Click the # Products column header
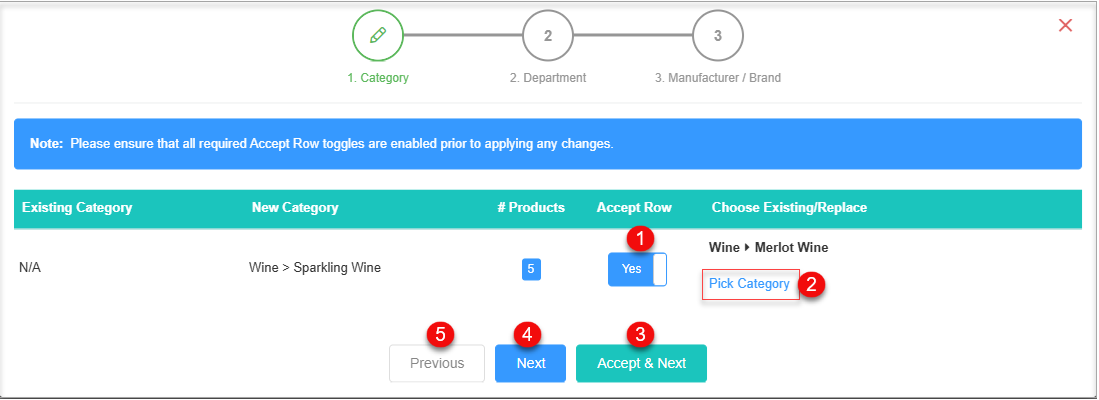The image size is (1099, 400). point(531,208)
